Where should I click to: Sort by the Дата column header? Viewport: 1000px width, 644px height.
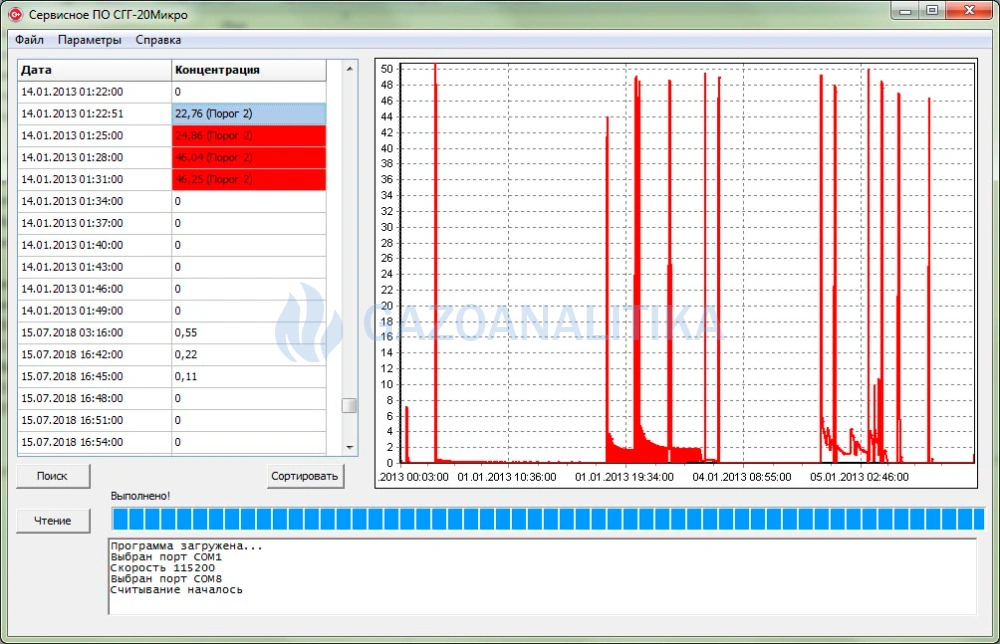[x=94, y=70]
